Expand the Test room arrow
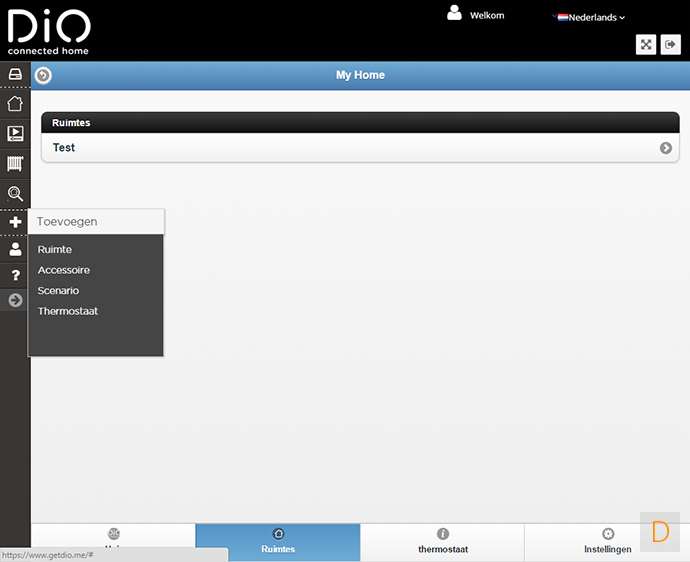Screen dimensions: 690x562 click(665, 148)
